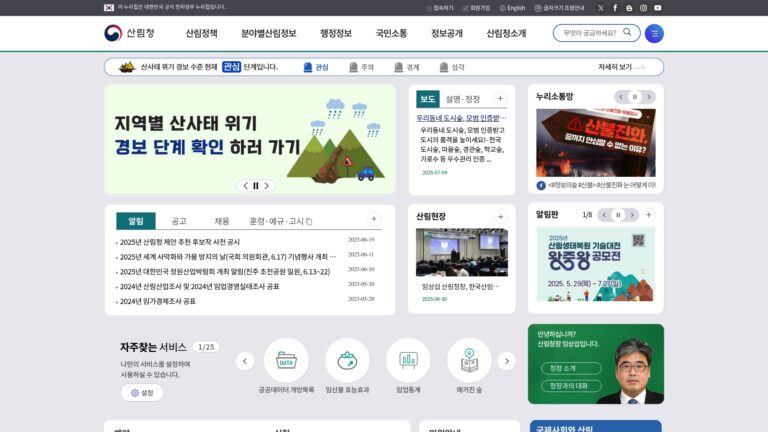Expand 산림현장 section with plus button
Screen dimensions: 768x432
(x=500, y=216)
